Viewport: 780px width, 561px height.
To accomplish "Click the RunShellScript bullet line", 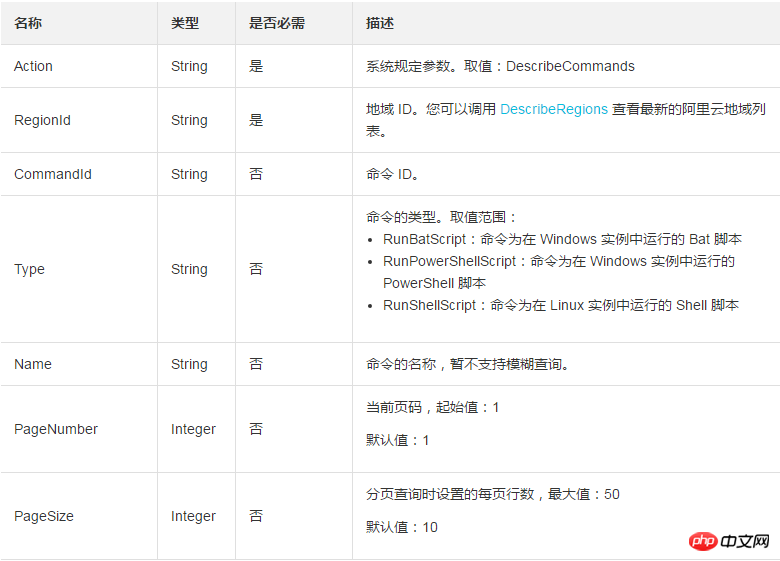I will pyautogui.click(x=561, y=305).
